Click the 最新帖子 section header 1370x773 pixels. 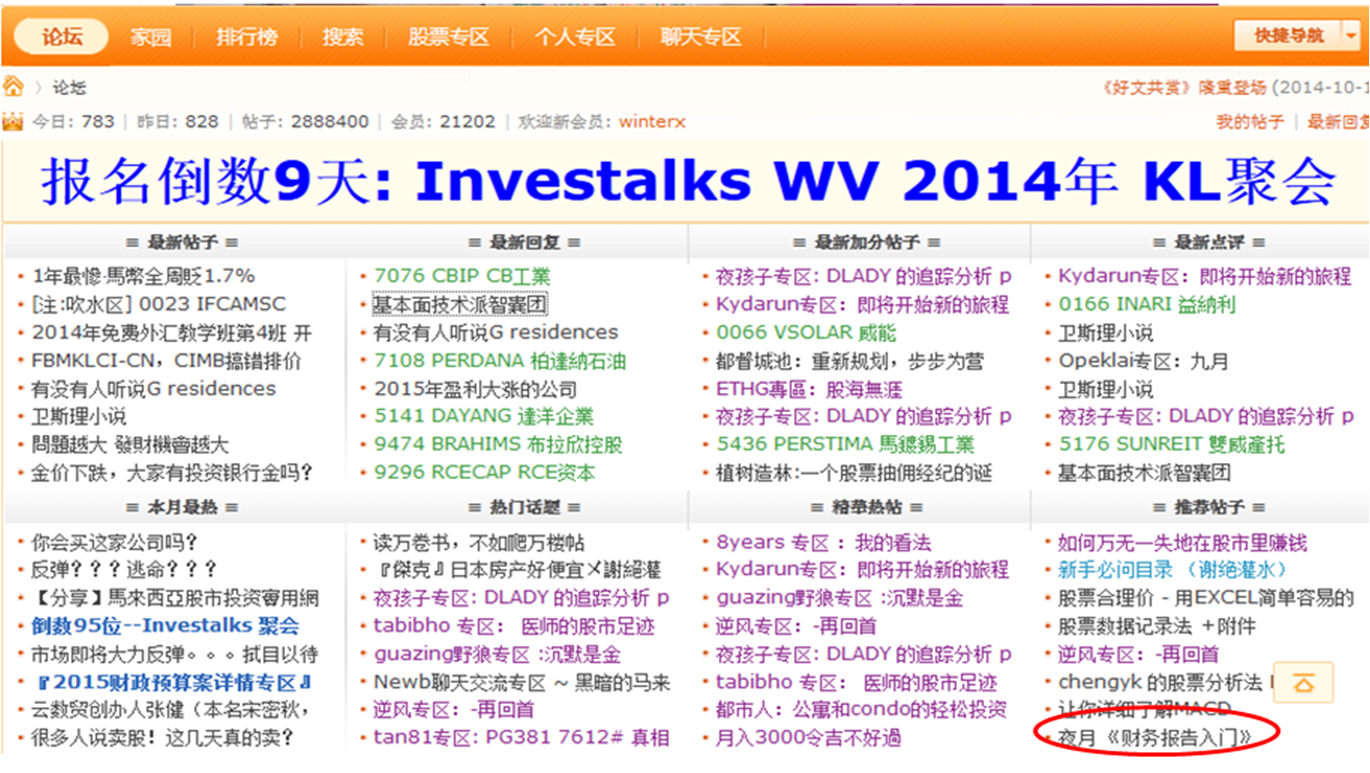pyautogui.click(x=182, y=242)
